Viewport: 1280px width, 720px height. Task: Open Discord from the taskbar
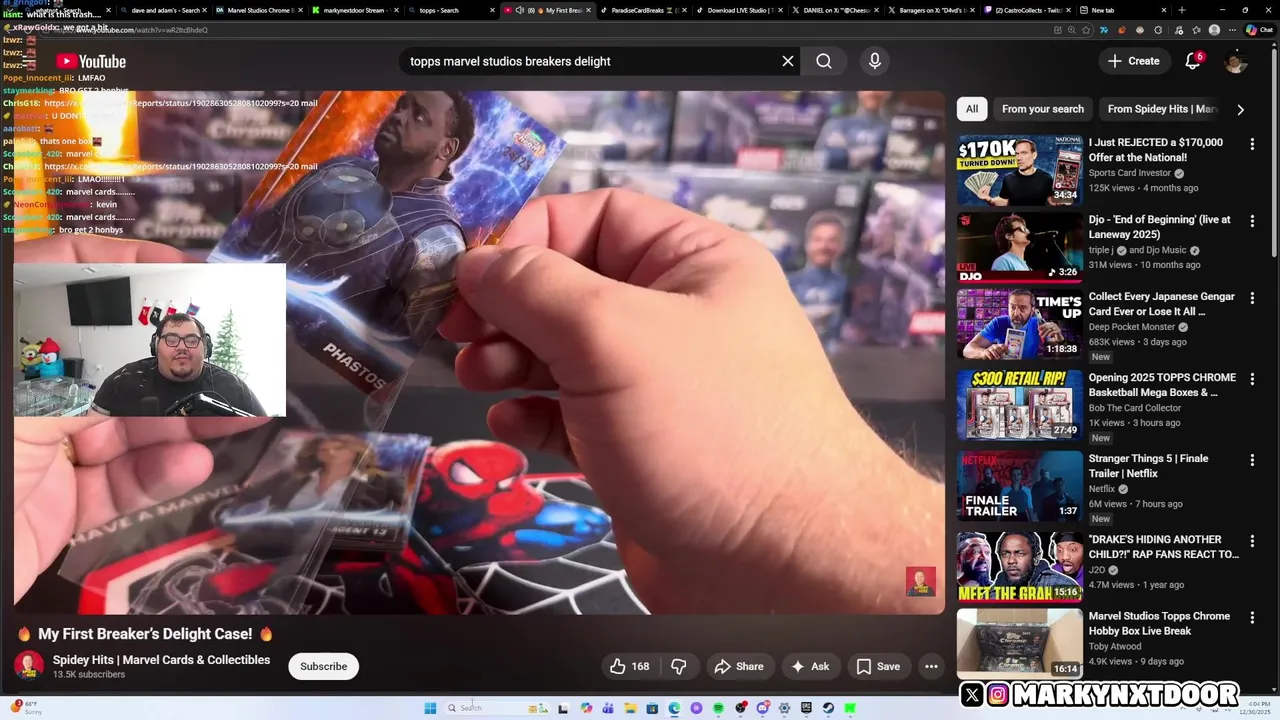pos(762,708)
